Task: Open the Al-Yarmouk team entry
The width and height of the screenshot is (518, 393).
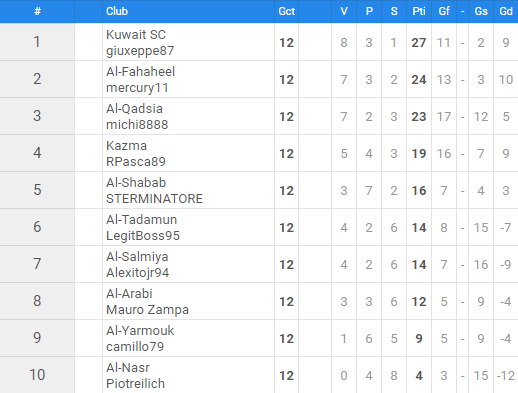Action: pos(140,331)
